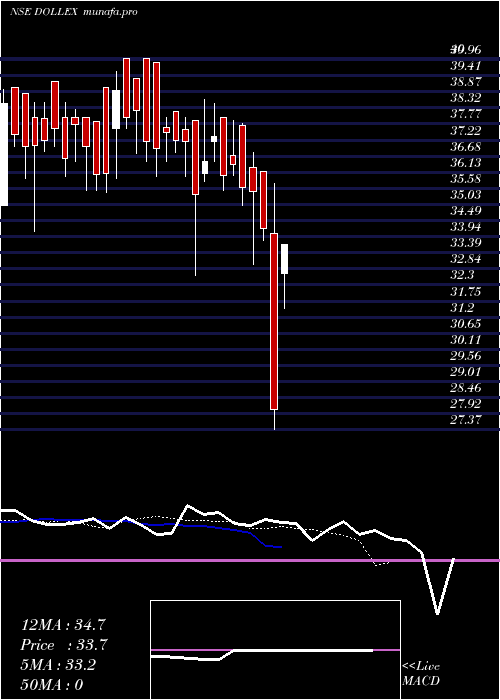
Task: Select the 29.56 price level
Action: coord(466,356)
